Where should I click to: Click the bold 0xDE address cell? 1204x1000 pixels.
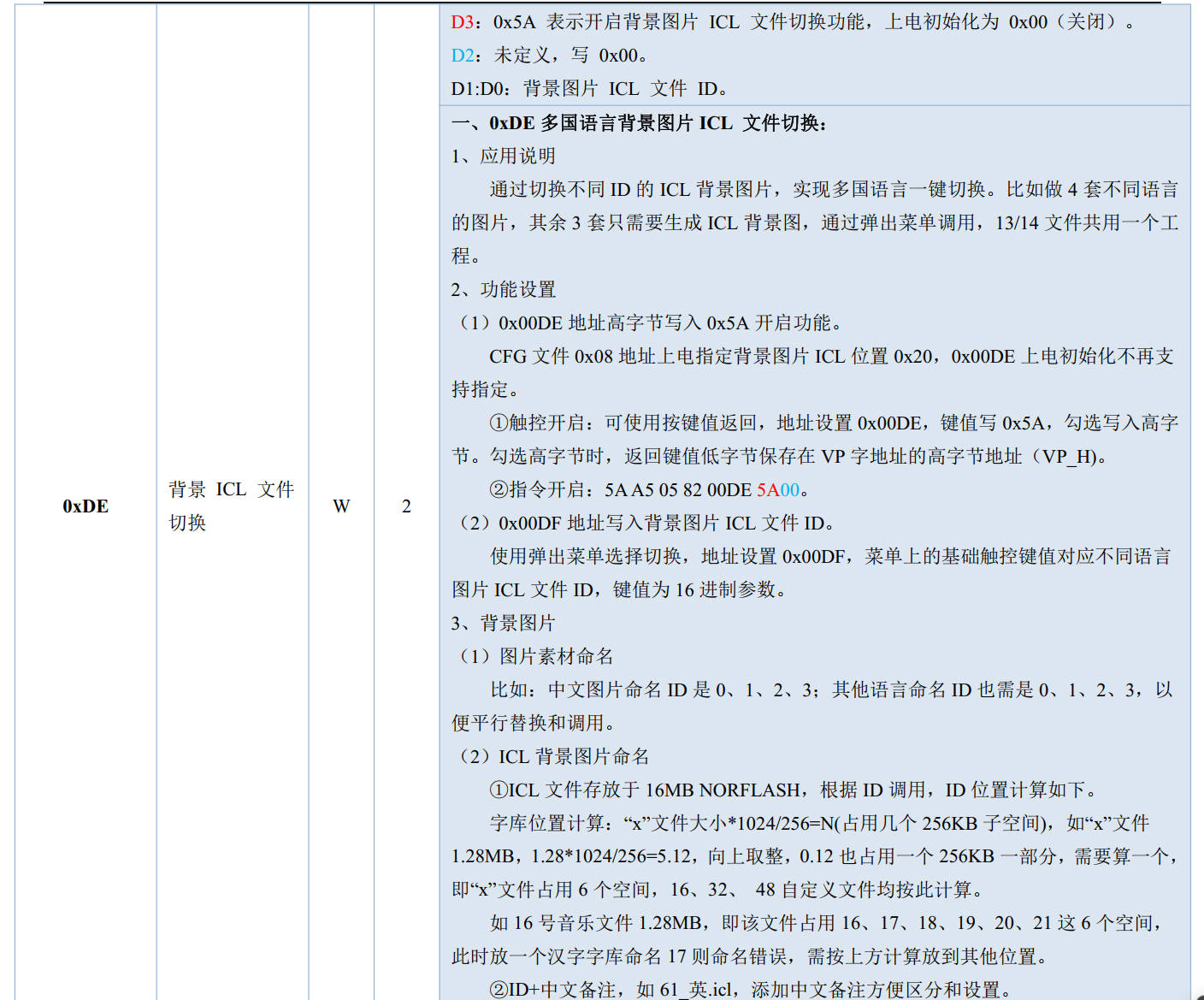pyautogui.click(x=86, y=506)
